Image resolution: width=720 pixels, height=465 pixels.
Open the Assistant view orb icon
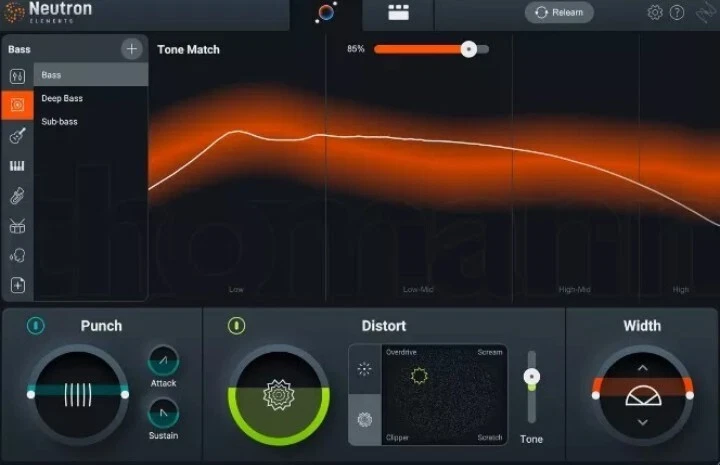click(326, 12)
